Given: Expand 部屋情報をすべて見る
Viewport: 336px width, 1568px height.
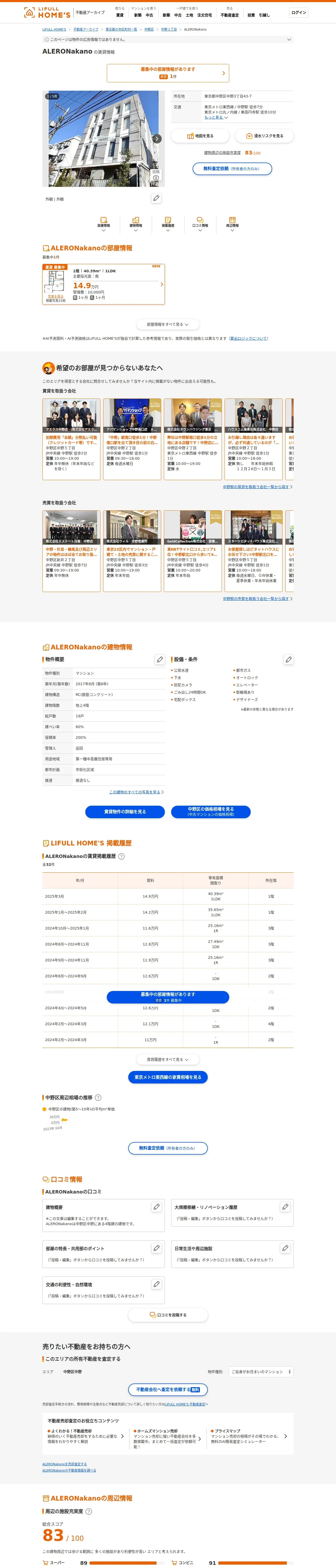Looking at the screenshot, I should [168, 324].
